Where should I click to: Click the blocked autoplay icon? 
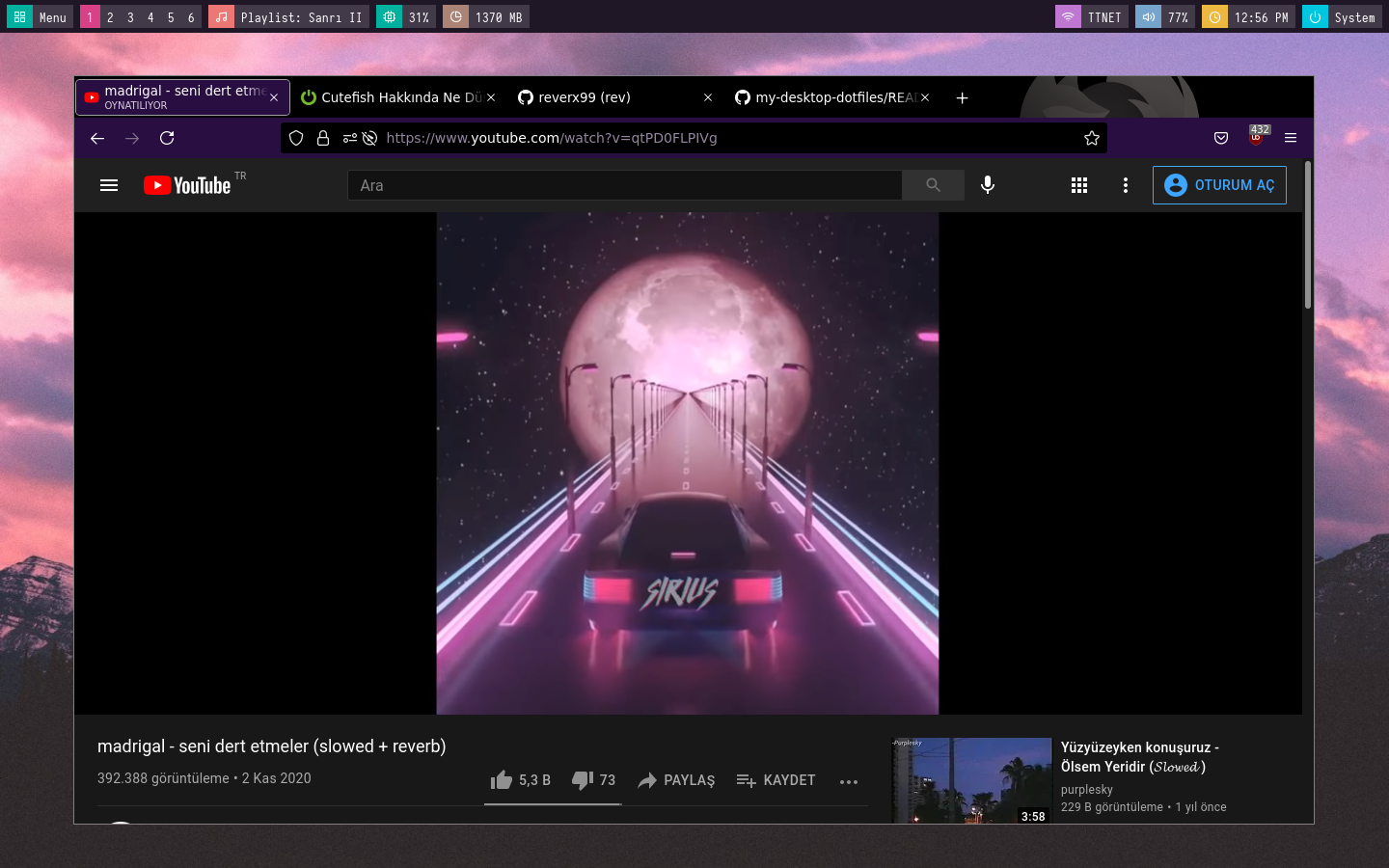click(x=369, y=138)
